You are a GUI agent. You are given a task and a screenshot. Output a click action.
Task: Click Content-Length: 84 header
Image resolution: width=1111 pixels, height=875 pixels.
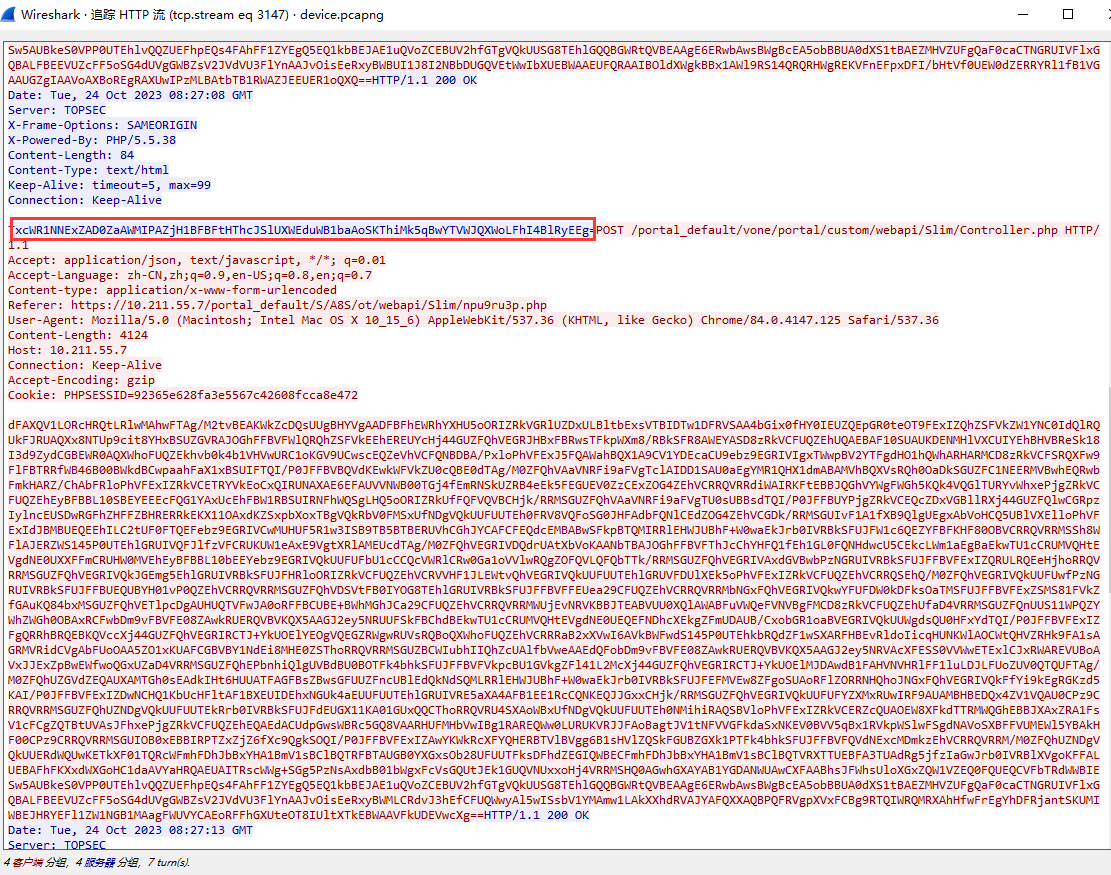(x=71, y=155)
